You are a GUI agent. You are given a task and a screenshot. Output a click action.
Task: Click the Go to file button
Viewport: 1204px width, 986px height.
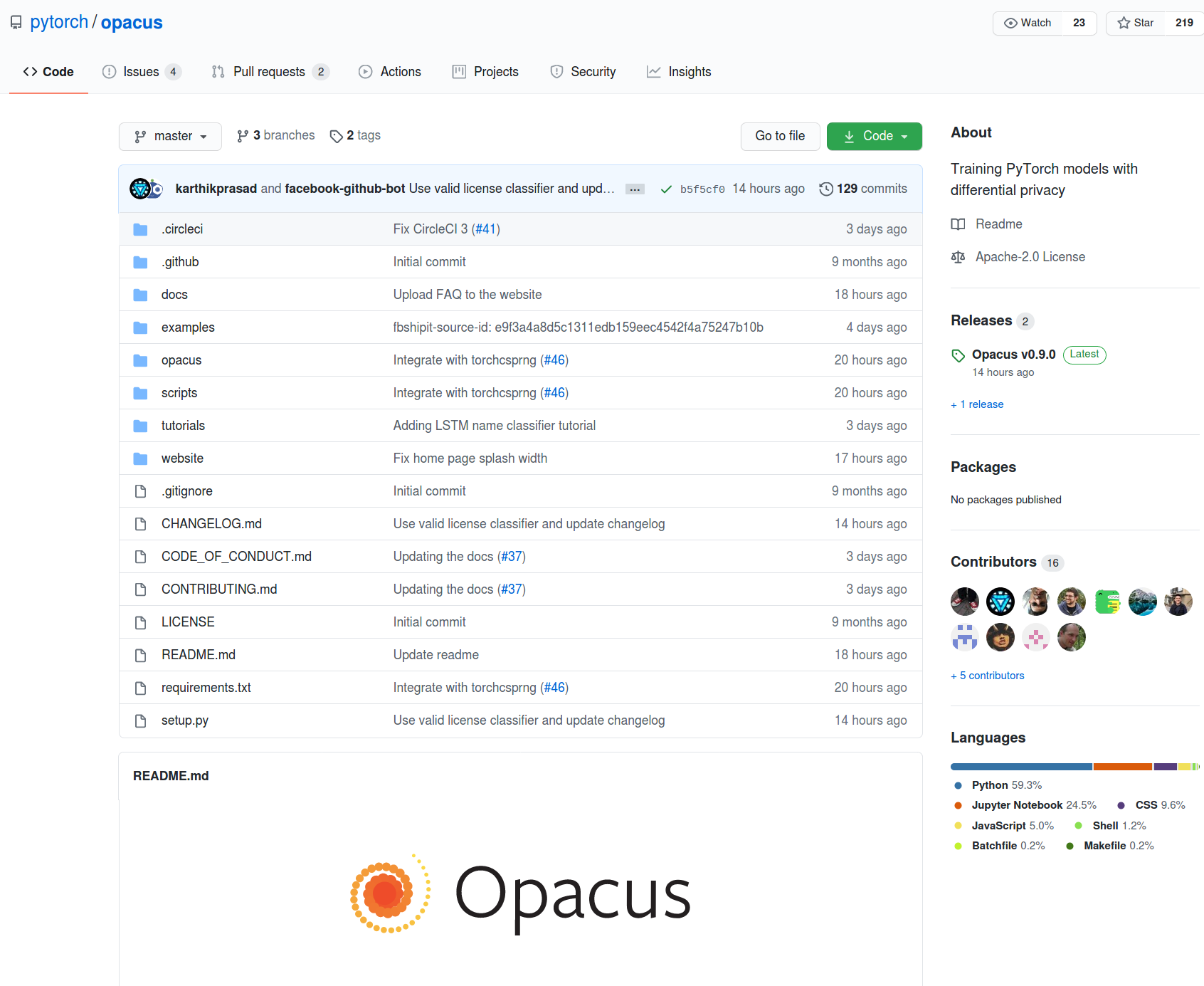tap(780, 136)
